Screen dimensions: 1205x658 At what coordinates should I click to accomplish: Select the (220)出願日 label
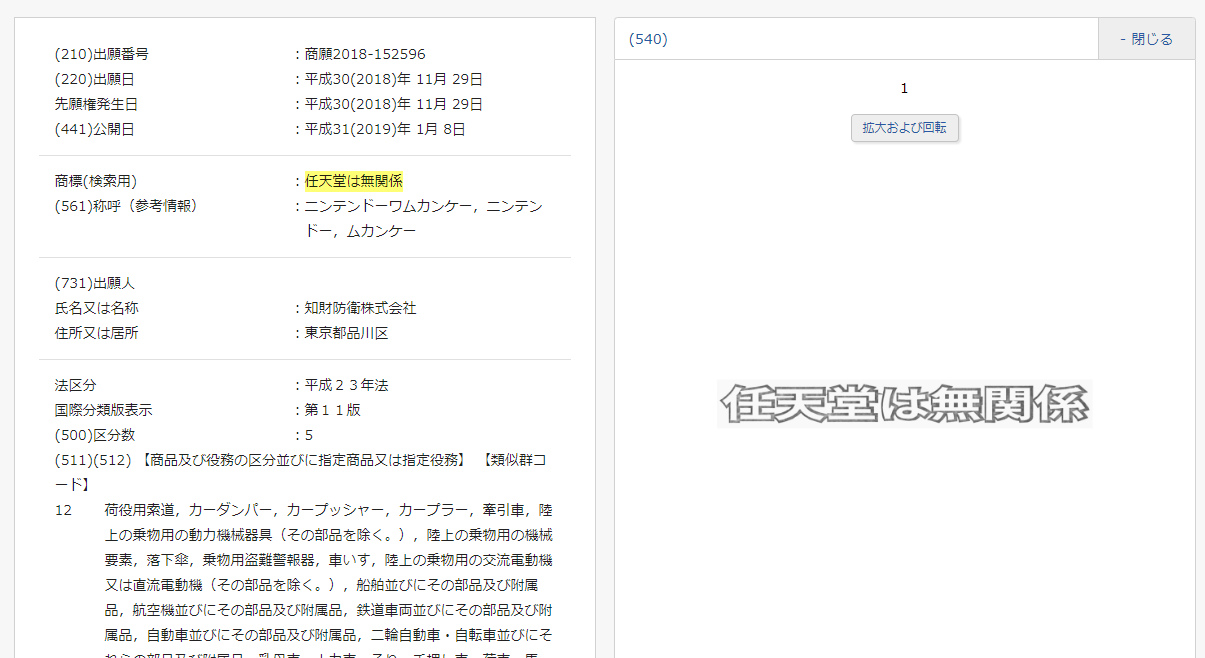click(x=95, y=79)
